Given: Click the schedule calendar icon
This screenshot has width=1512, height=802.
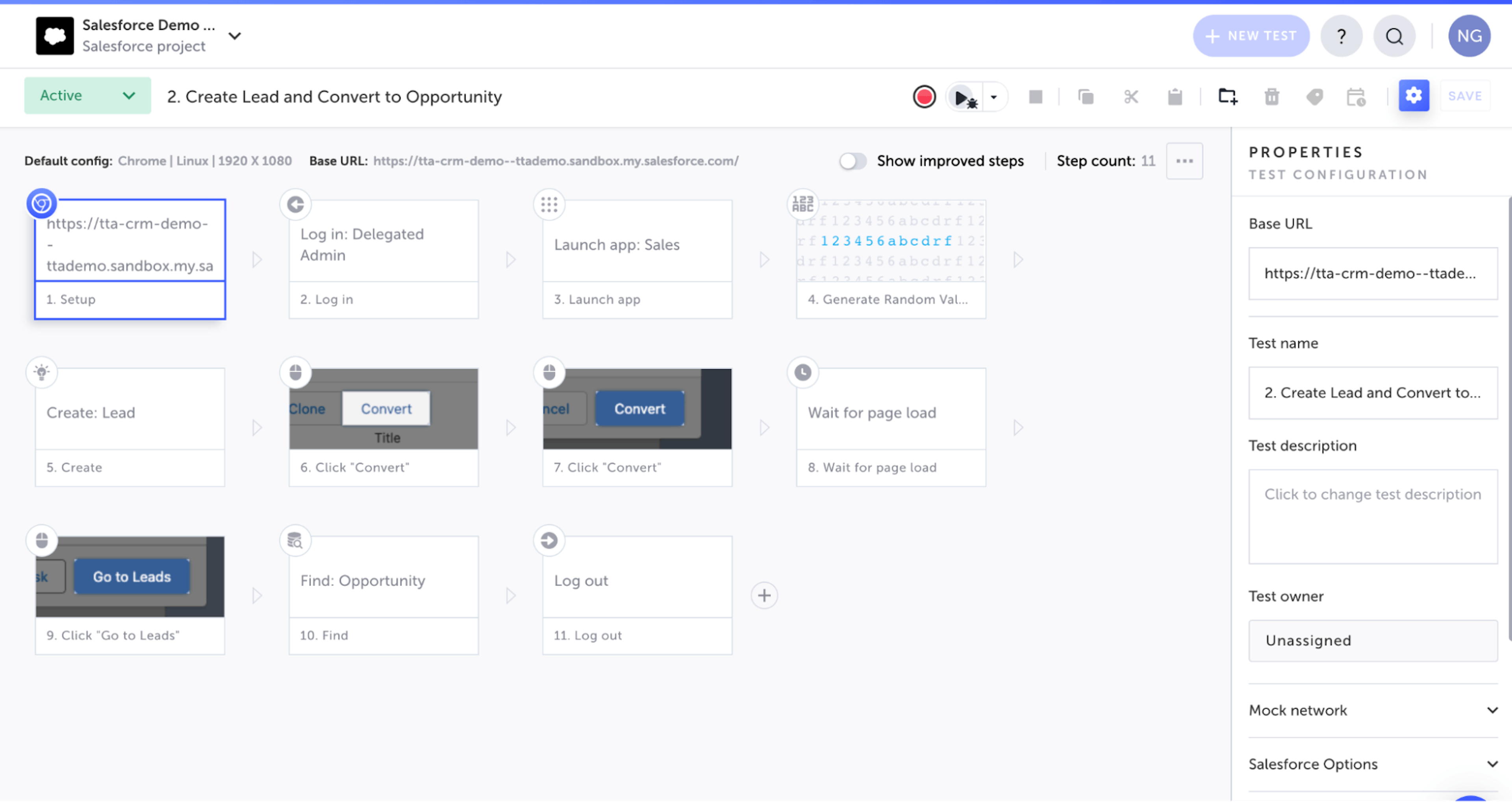Looking at the screenshot, I should [1356, 97].
